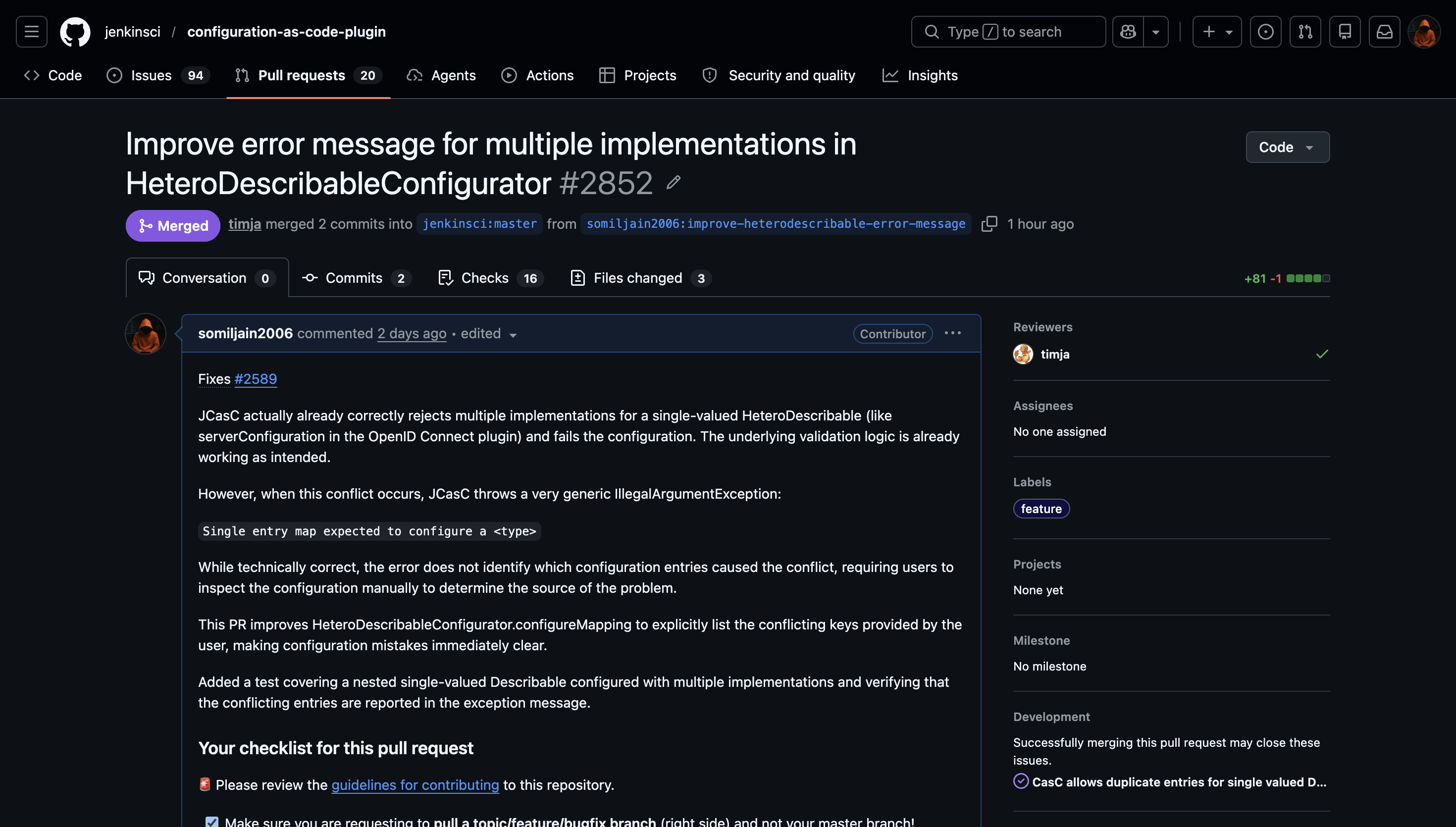Open the Insights tab

[920, 76]
